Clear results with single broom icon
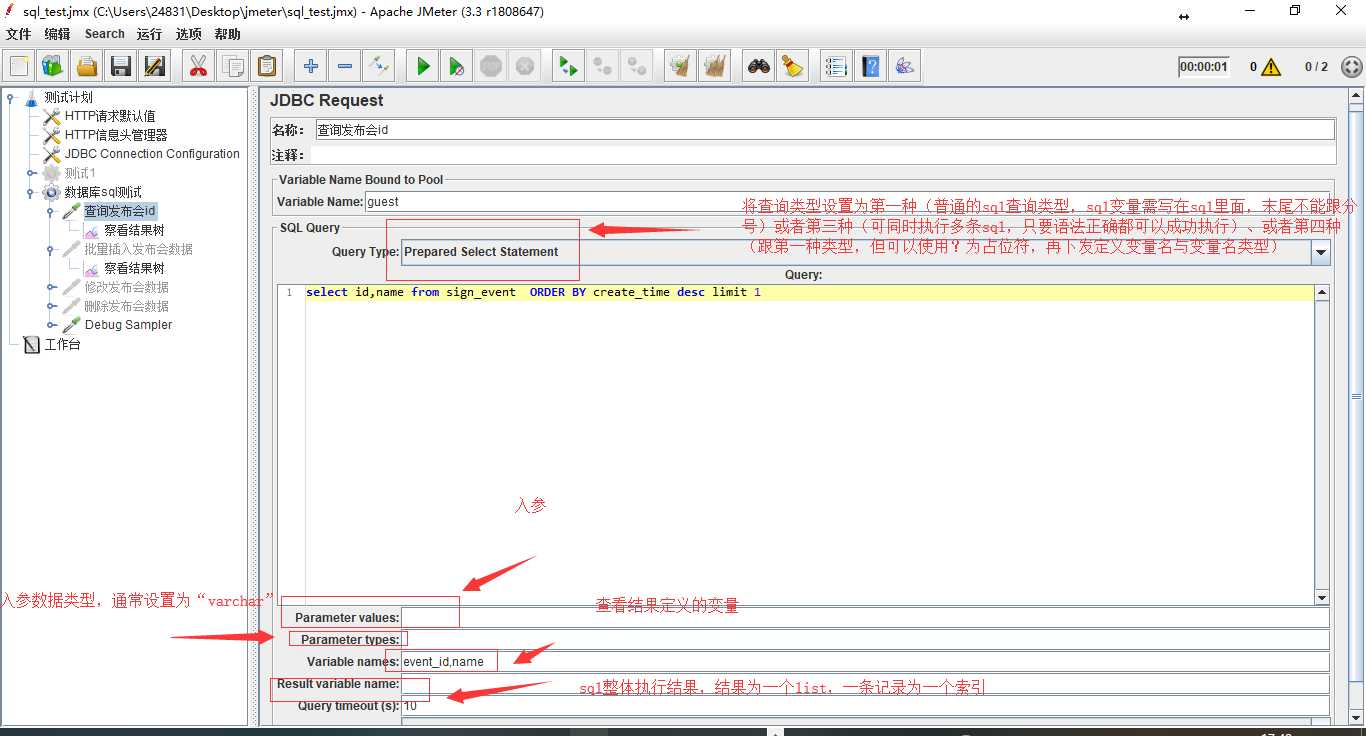The image size is (1366, 736). [x=681, y=67]
